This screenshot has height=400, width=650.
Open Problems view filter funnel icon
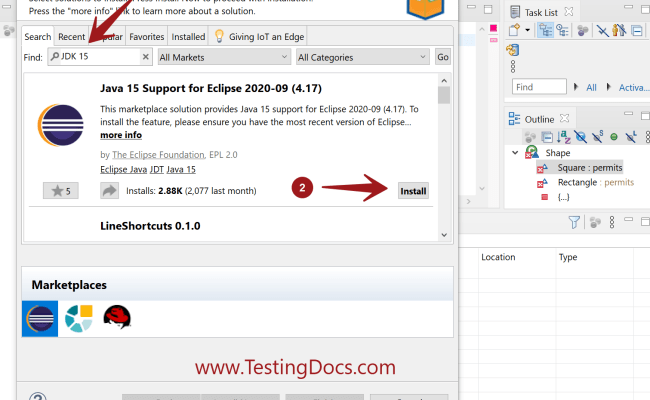point(574,223)
